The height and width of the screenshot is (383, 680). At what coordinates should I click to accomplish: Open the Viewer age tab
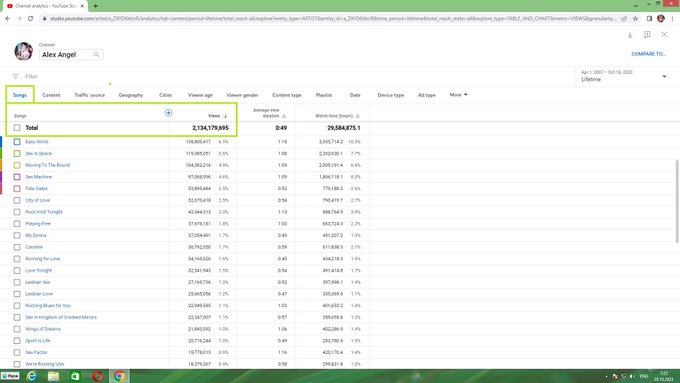click(x=200, y=95)
